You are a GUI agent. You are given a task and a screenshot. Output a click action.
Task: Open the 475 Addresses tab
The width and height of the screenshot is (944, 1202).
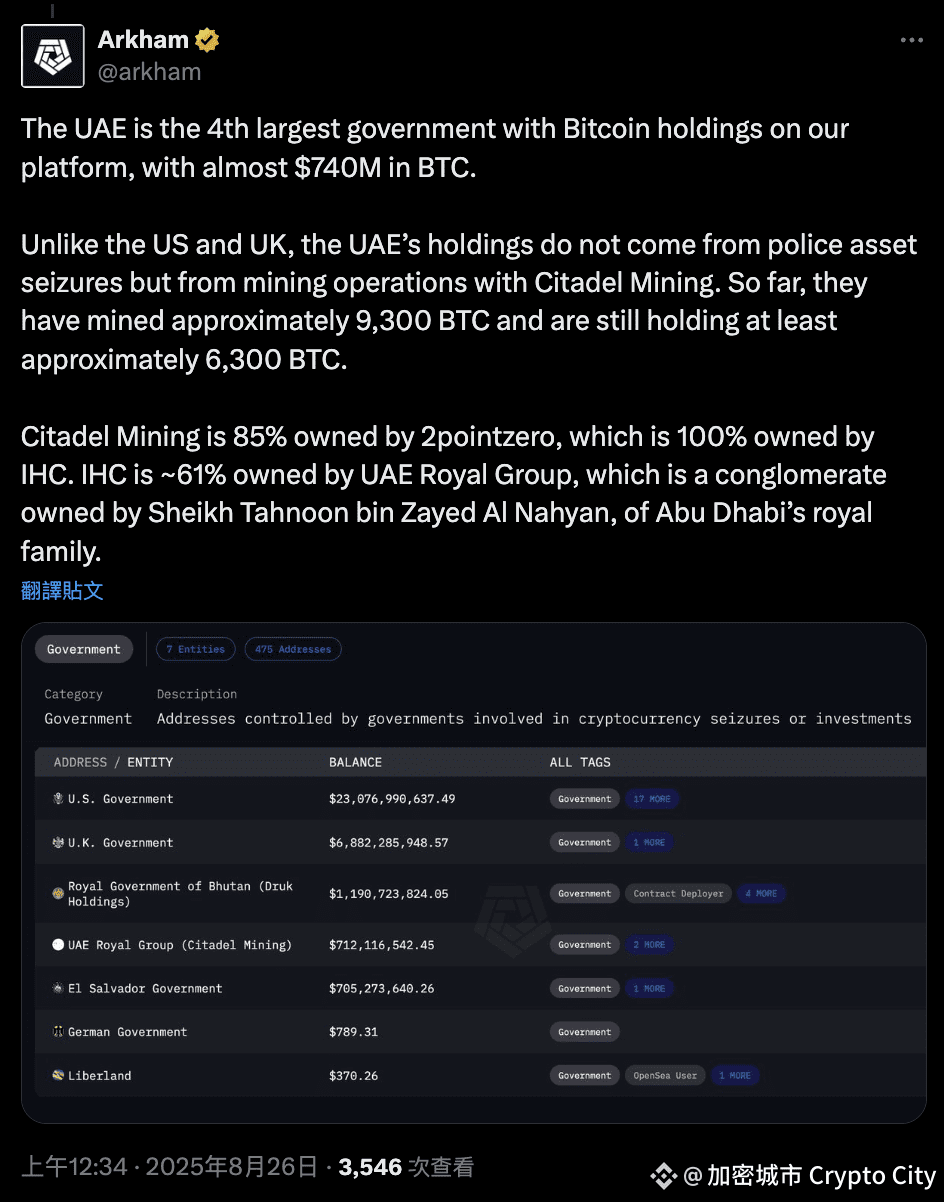point(293,649)
